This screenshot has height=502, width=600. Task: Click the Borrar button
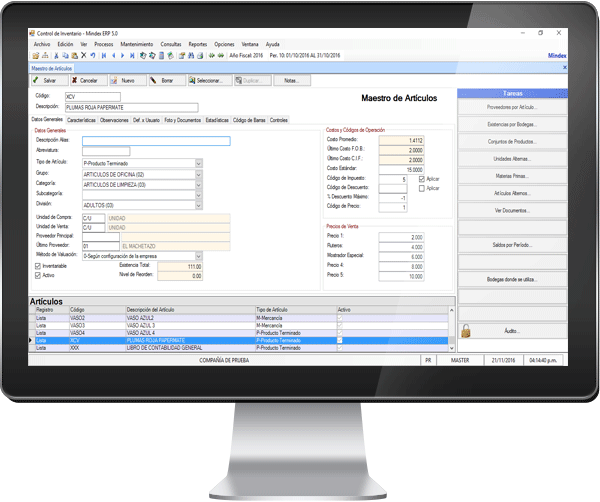[167, 80]
